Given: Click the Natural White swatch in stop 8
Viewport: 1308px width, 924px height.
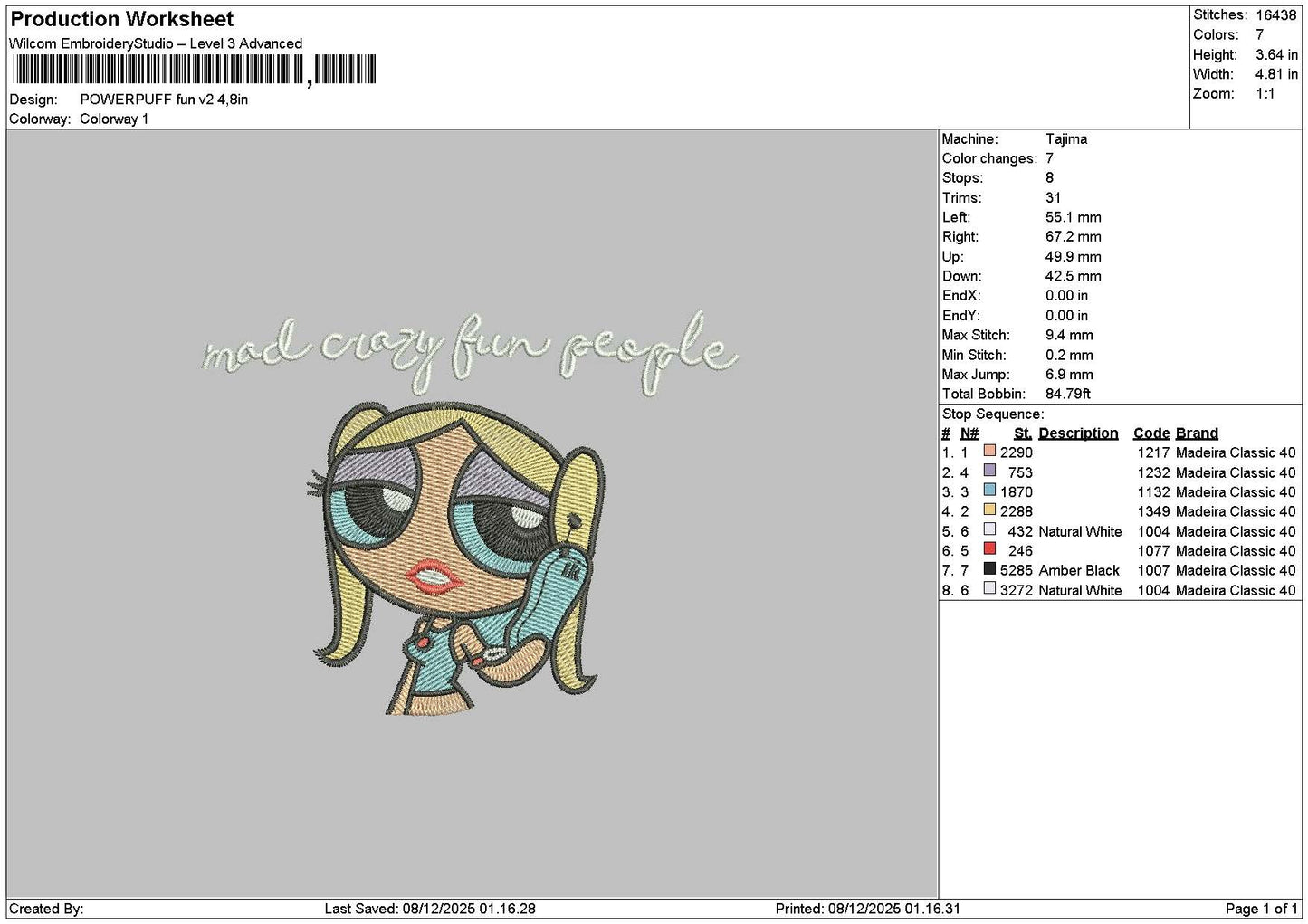Looking at the screenshot, I should (989, 588).
